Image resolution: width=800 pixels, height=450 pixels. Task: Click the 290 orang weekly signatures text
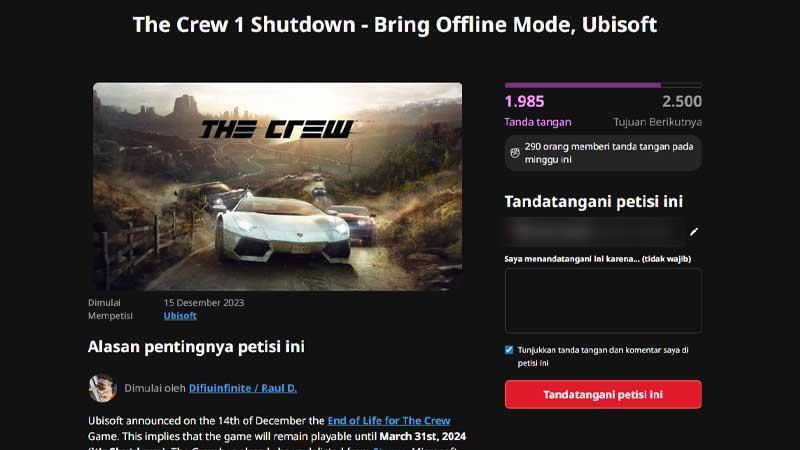[609, 153]
